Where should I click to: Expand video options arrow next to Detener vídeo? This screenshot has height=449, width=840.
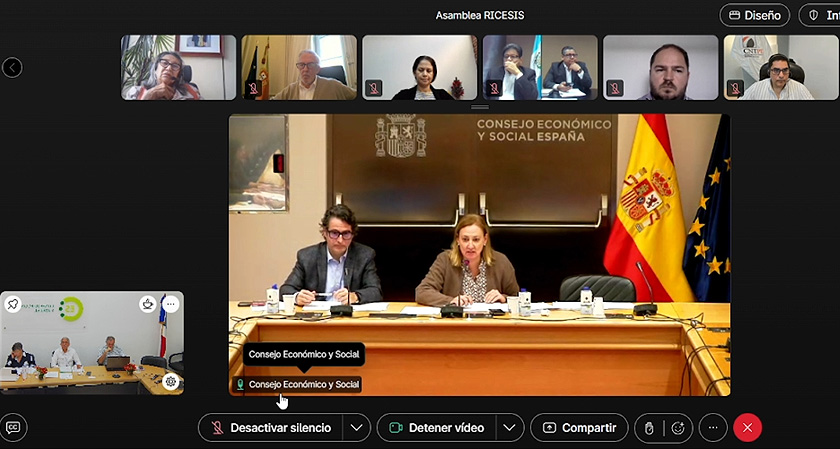[x=510, y=428]
